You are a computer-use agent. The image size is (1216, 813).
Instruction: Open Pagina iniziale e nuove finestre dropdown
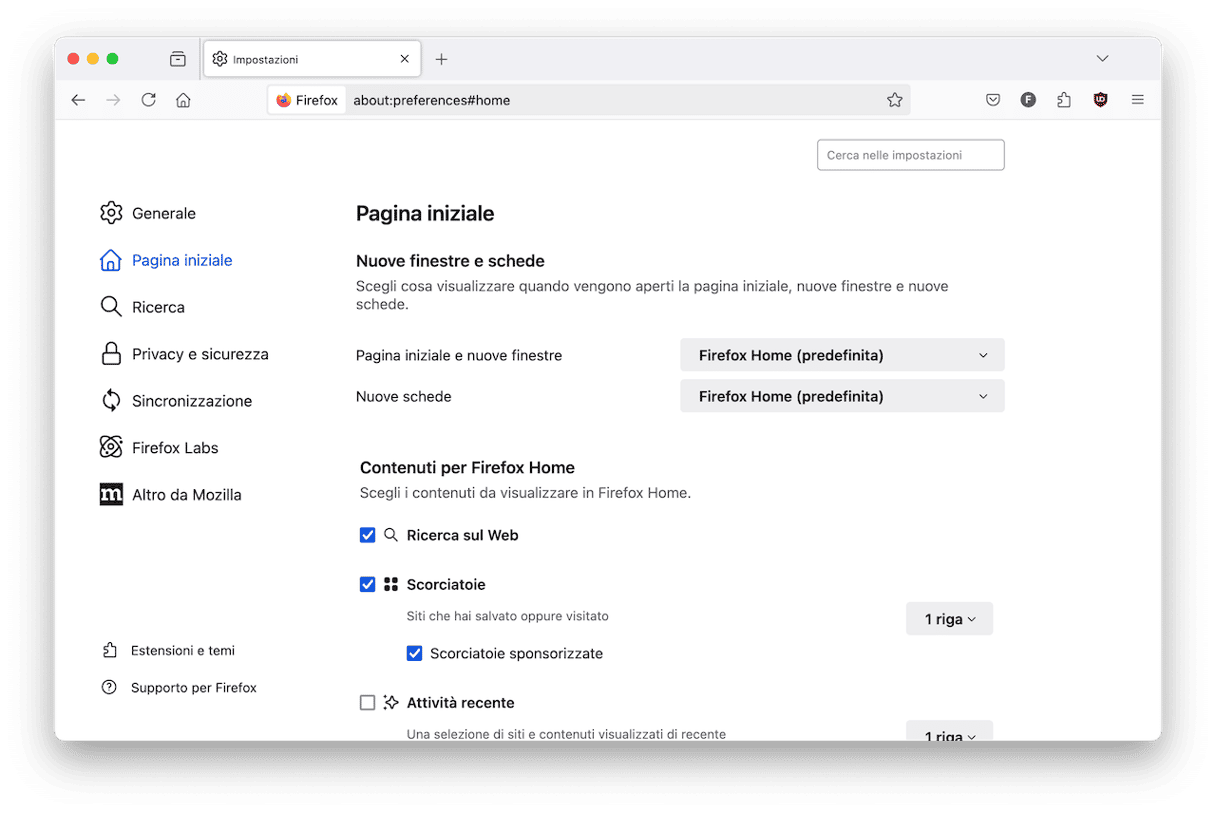[842, 355]
